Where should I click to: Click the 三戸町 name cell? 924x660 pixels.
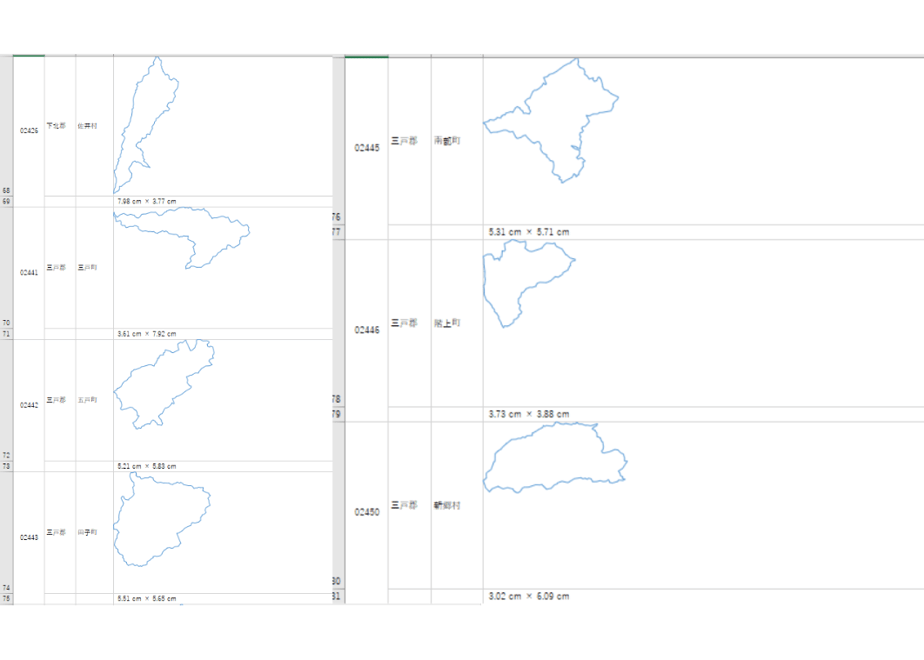point(94,268)
